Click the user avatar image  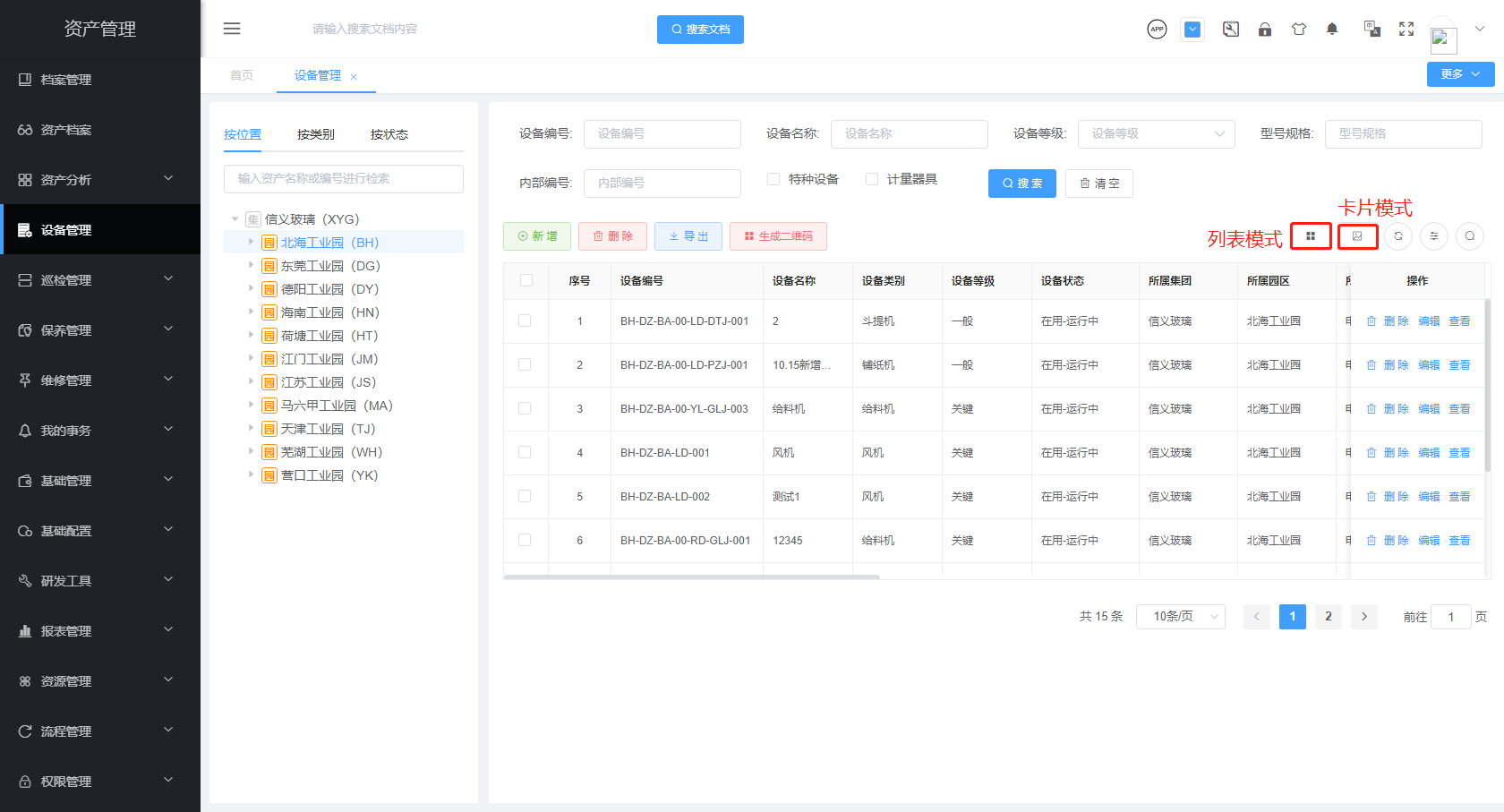[1443, 39]
